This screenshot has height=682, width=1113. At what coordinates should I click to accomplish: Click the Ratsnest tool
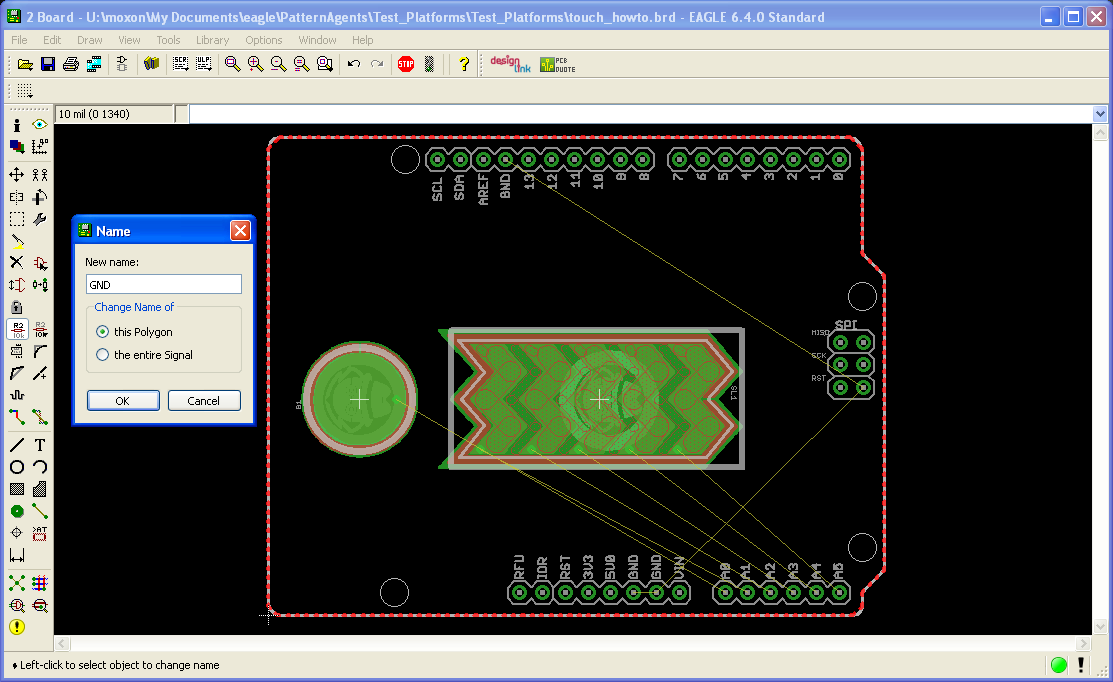(x=17, y=584)
